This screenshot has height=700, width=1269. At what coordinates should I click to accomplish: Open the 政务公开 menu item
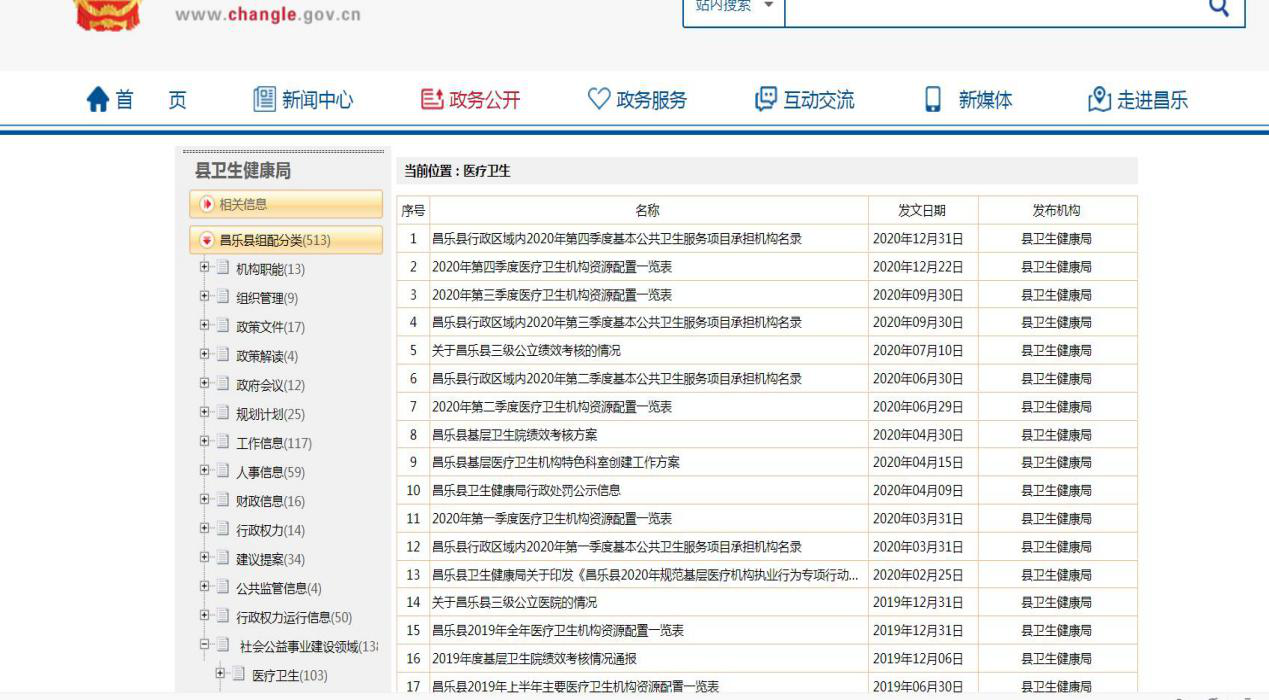pos(471,100)
